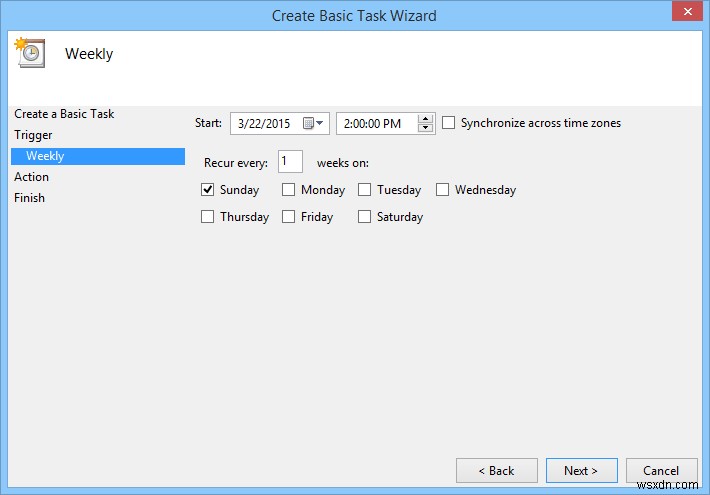This screenshot has width=710, height=495.
Task: Click the task scheduler clock icon
Action: (30, 53)
